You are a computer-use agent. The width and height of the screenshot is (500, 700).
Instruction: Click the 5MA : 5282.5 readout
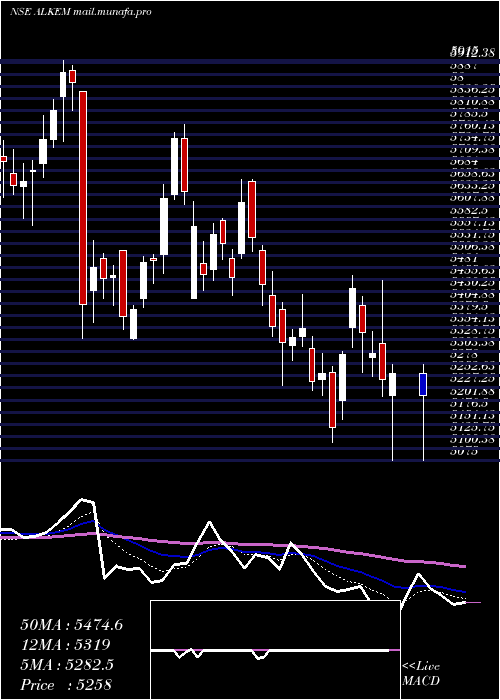point(67,665)
